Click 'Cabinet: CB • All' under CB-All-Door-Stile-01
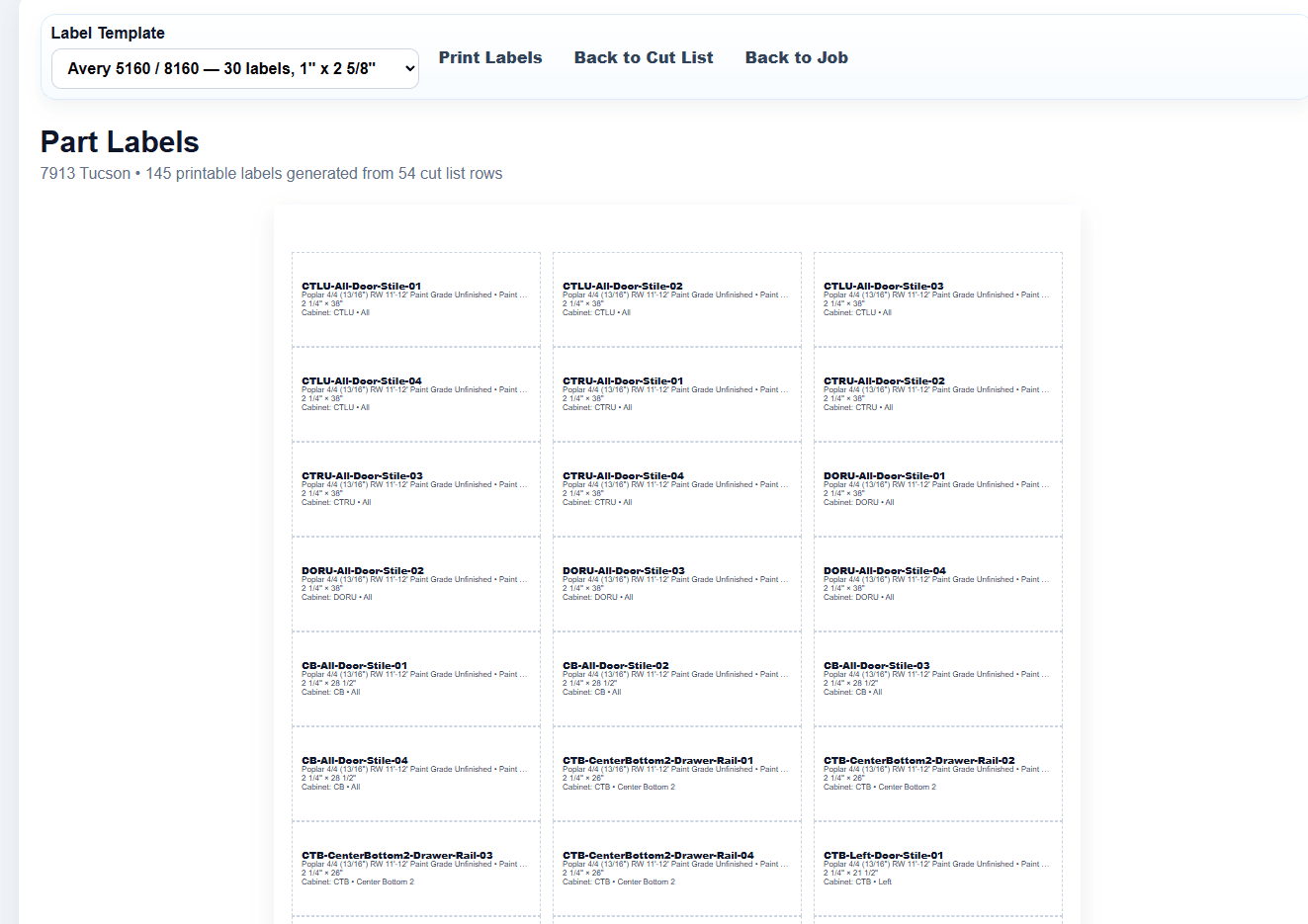The width and height of the screenshot is (1308, 924). (331, 692)
